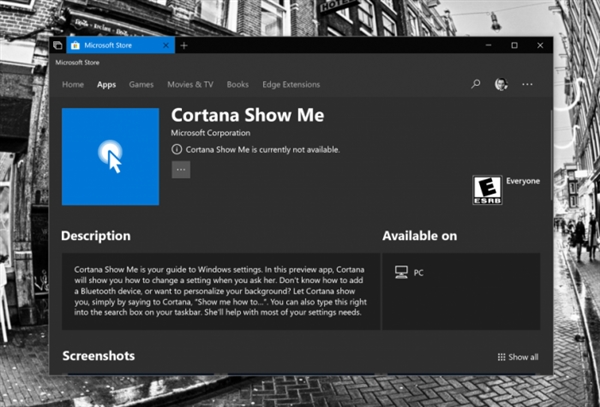Open the See more ellipsis menu
This screenshot has width=600, height=407.
pyautogui.click(x=527, y=84)
